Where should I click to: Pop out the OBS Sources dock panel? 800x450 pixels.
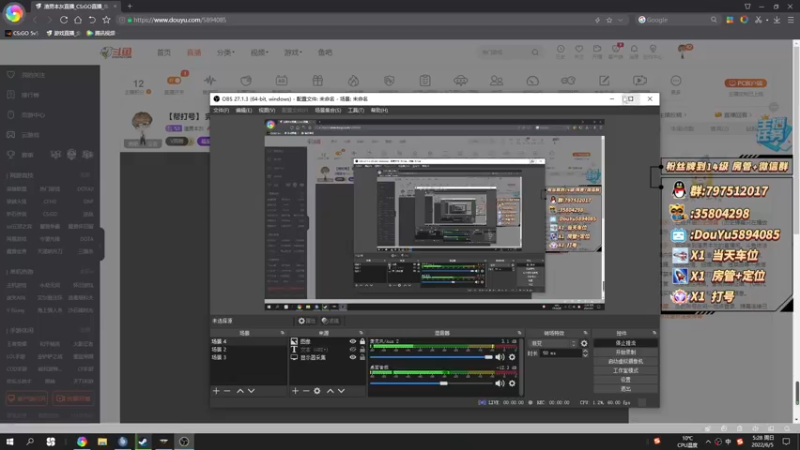pyautogui.click(x=361, y=333)
